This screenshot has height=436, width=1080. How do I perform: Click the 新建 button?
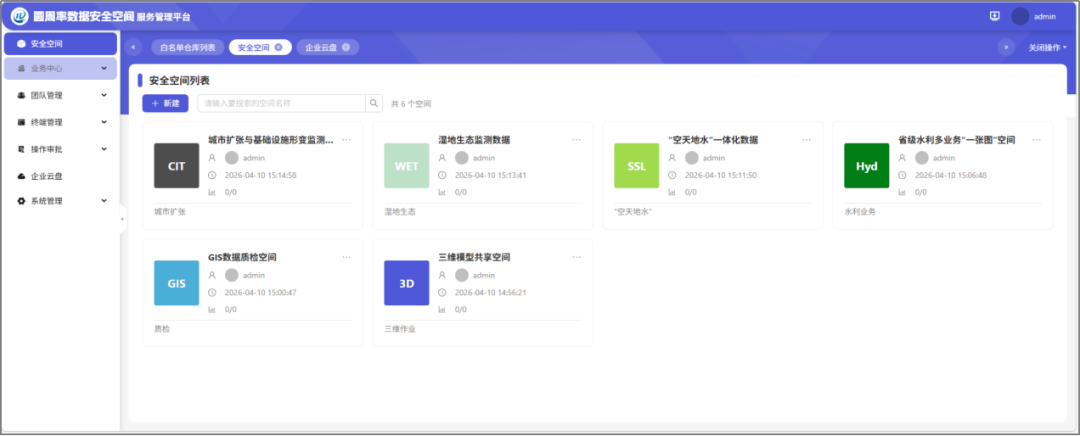coord(165,103)
